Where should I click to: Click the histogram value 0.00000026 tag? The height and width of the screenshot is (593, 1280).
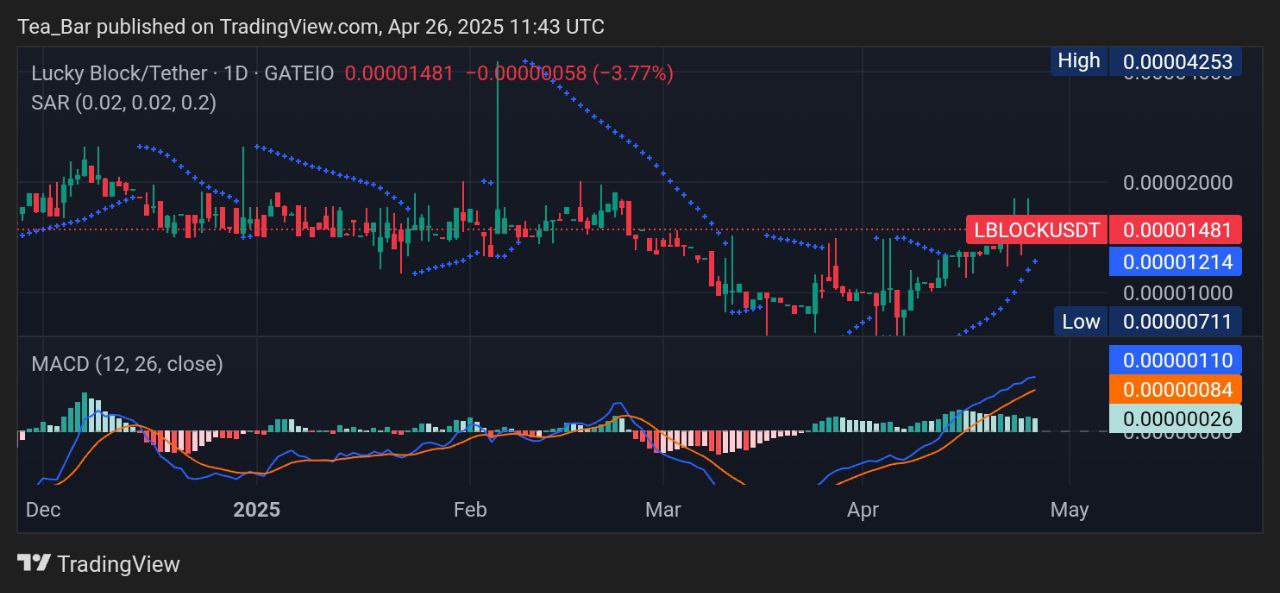coord(1177,419)
